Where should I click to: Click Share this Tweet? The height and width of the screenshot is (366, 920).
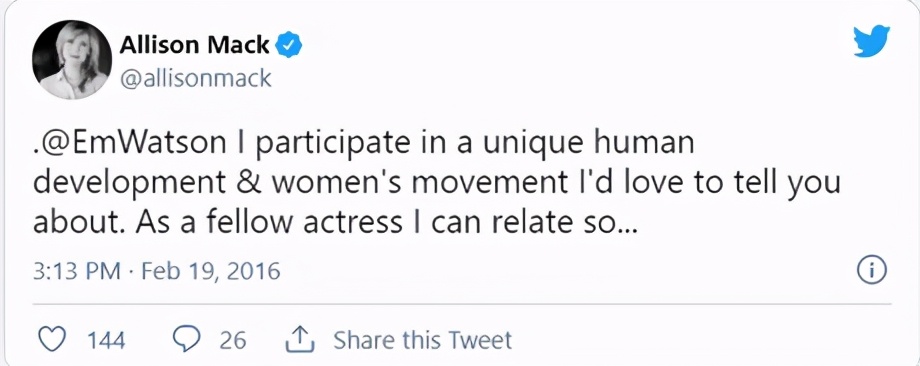[x=422, y=340]
